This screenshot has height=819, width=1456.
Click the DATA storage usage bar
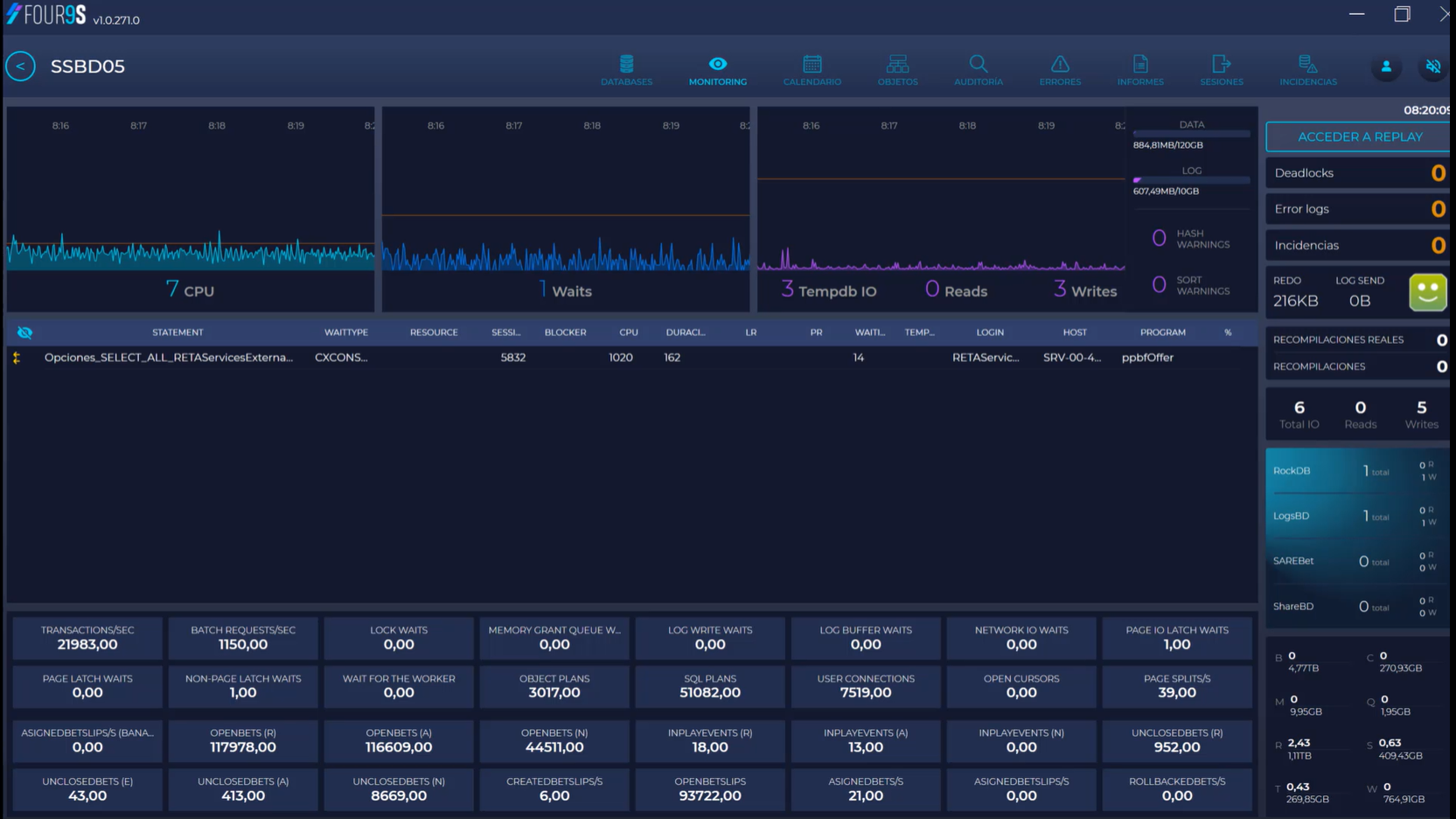point(1192,134)
